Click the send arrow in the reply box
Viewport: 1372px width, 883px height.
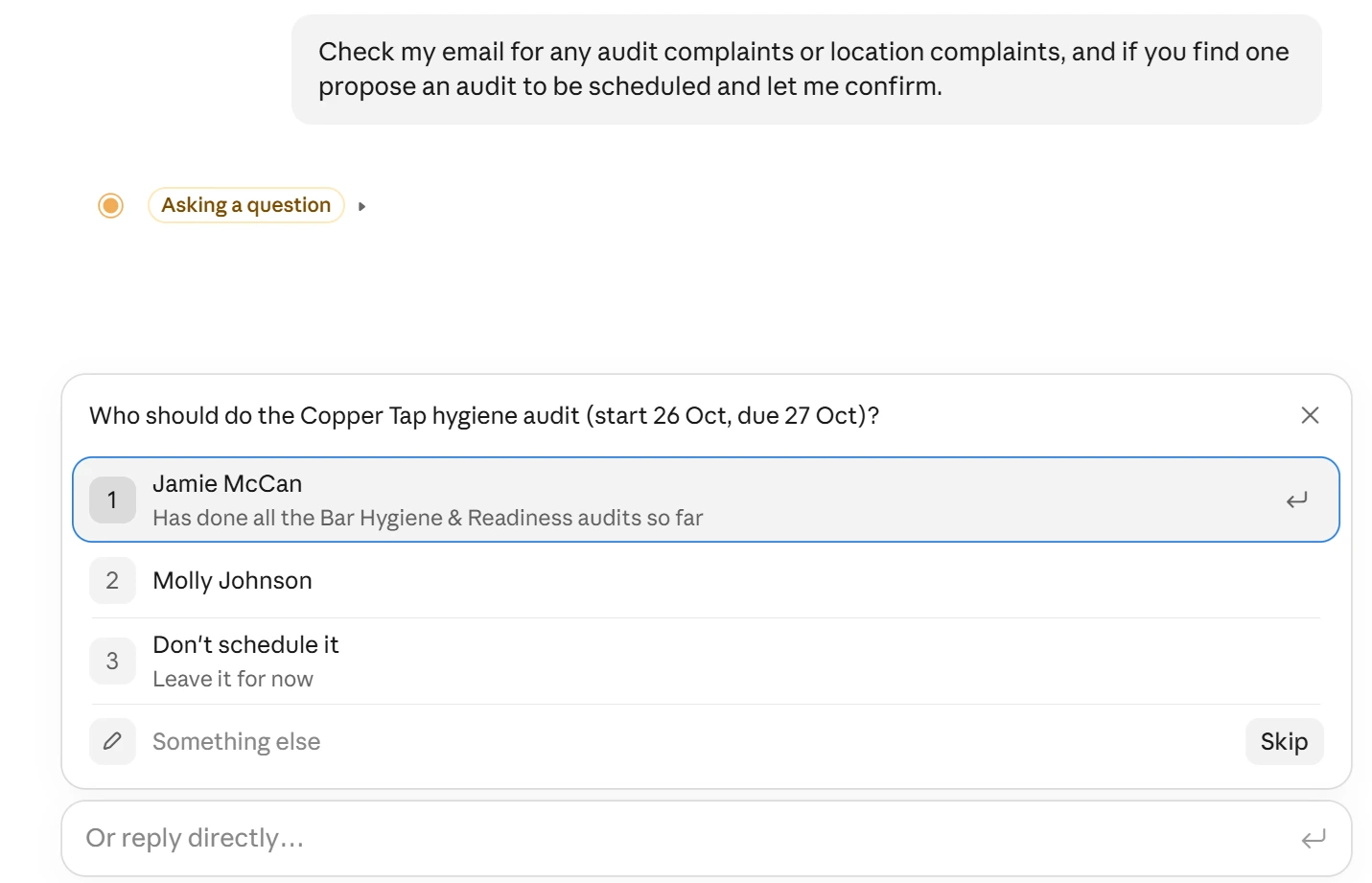(1313, 839)
